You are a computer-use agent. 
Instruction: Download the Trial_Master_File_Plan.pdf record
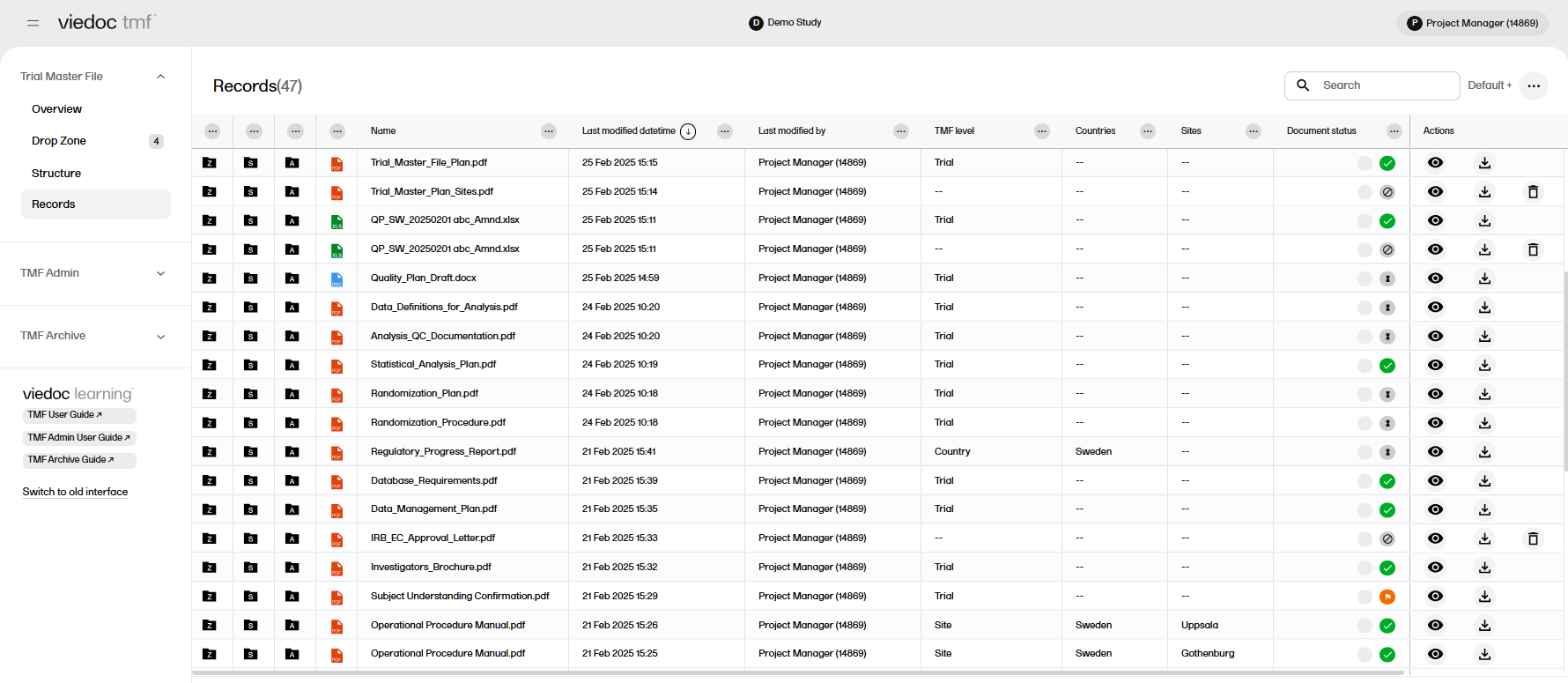click(x=1484, y=163)
